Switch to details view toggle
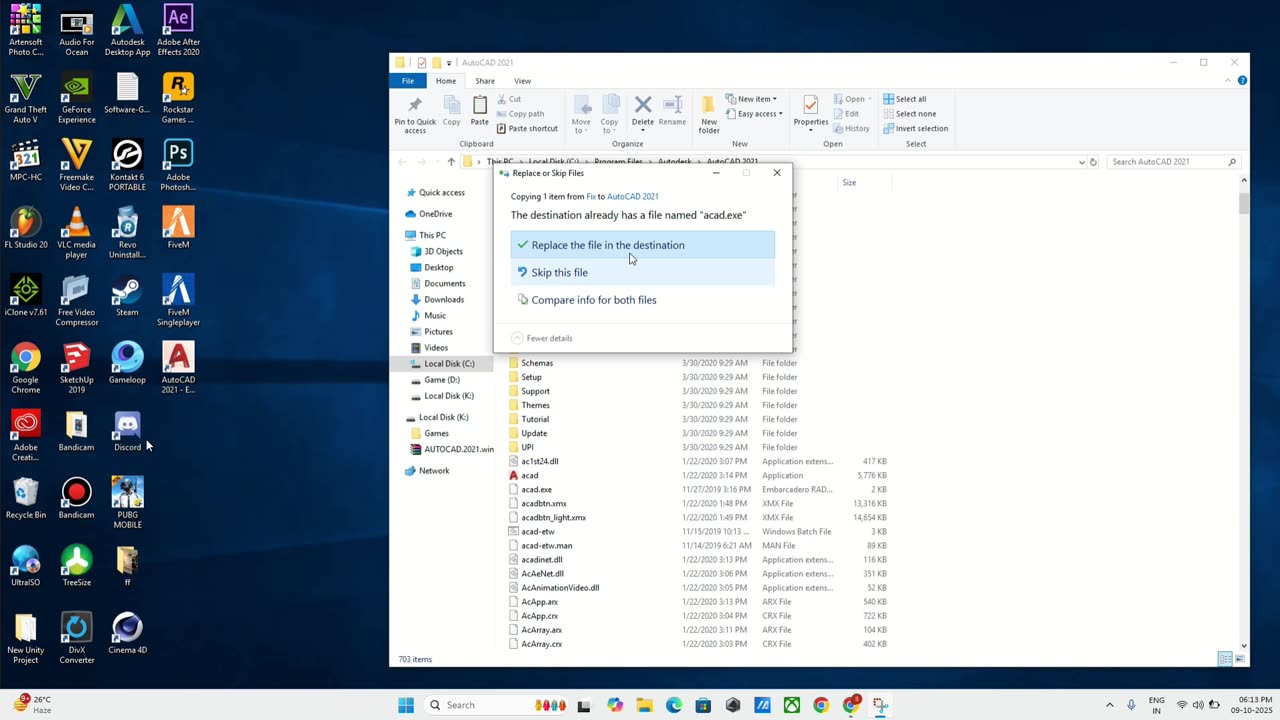The width and height of the screenshot is (1280, 720). pos(1225,659)
